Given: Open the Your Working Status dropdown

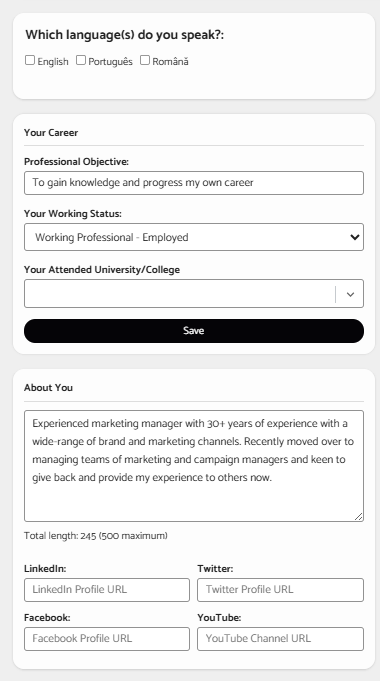Looking at the screenshot, I should (x=194, y=237).
